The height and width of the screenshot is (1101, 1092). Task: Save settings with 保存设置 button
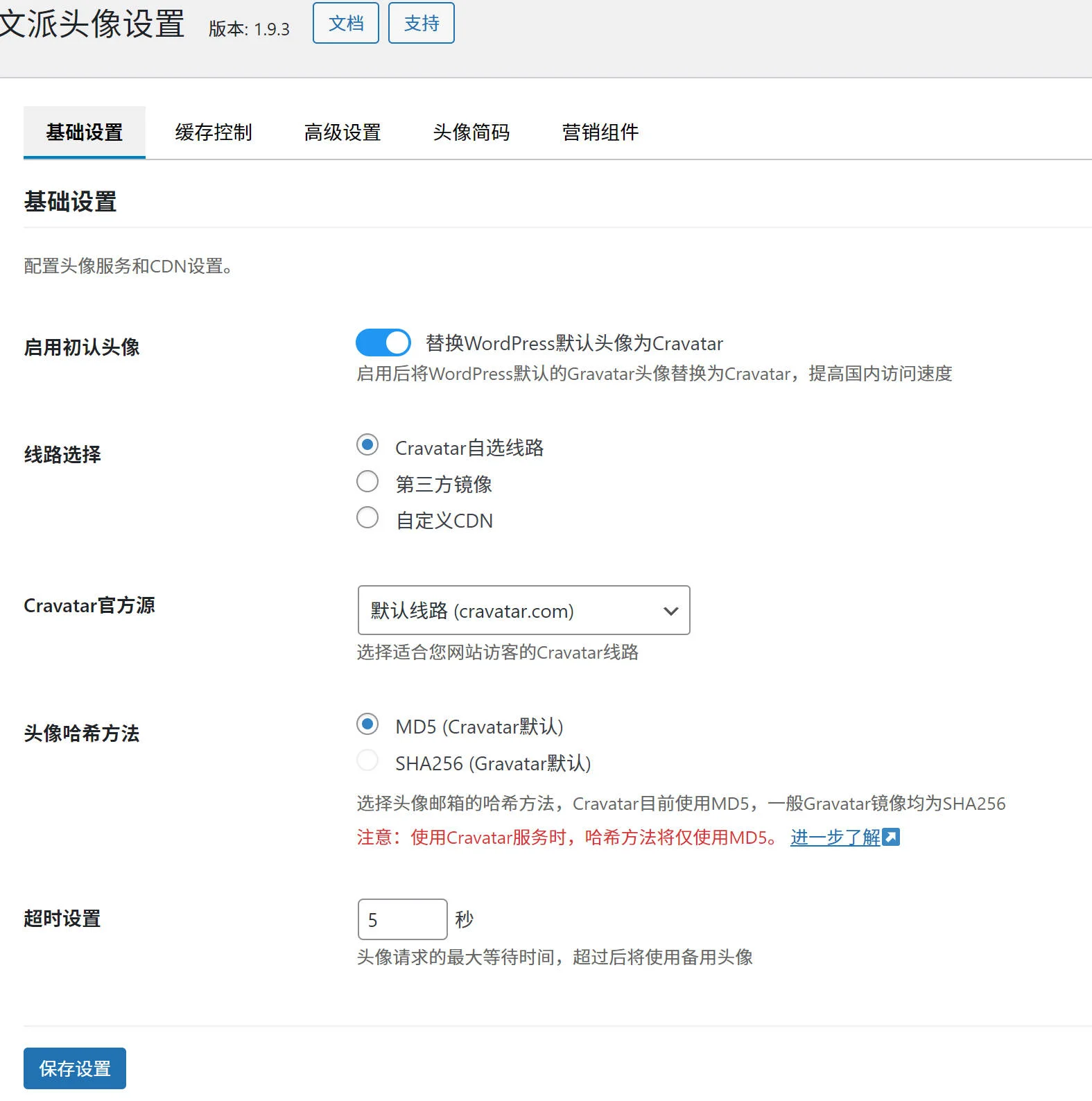point(75,1068)
